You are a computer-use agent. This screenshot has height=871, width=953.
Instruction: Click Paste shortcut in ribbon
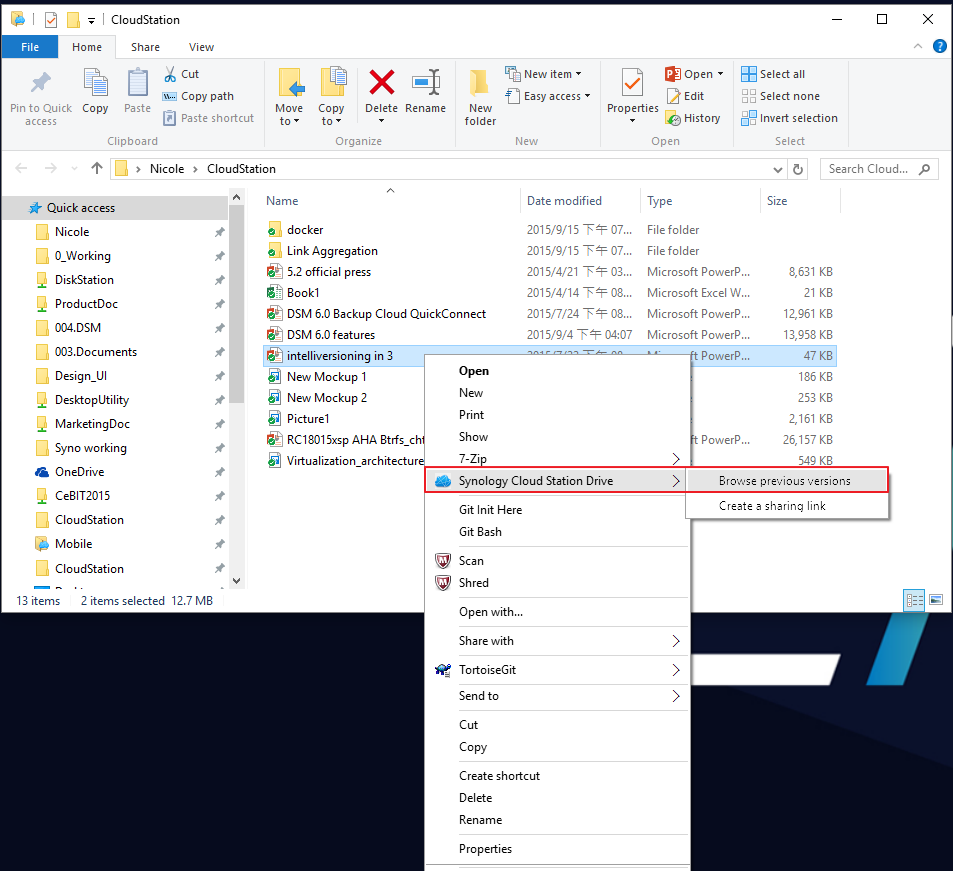[x=208, y=118]
